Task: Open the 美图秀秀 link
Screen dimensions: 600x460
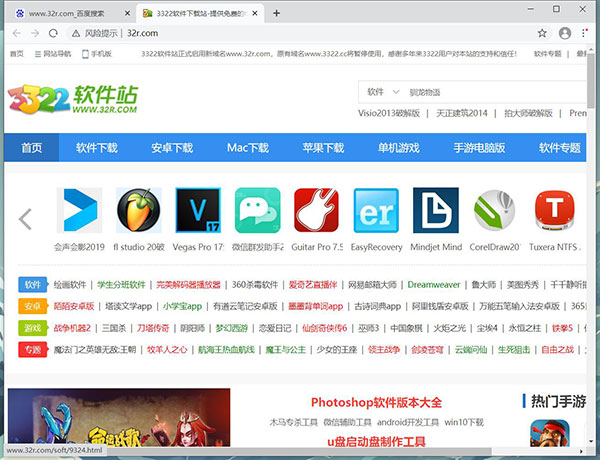Action: tap(523, 285)
